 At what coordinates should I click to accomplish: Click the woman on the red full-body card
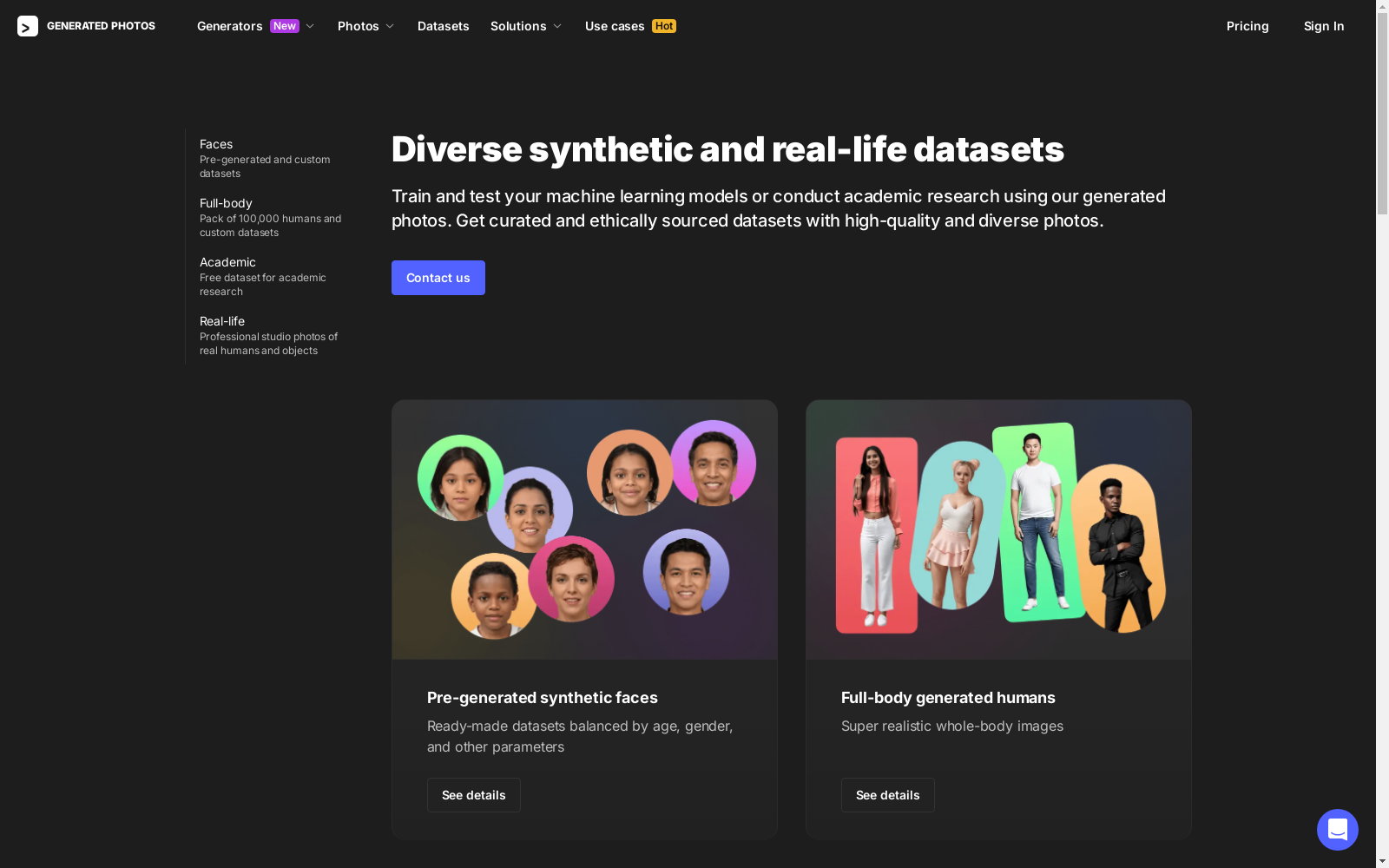click(x=877, y=536)
